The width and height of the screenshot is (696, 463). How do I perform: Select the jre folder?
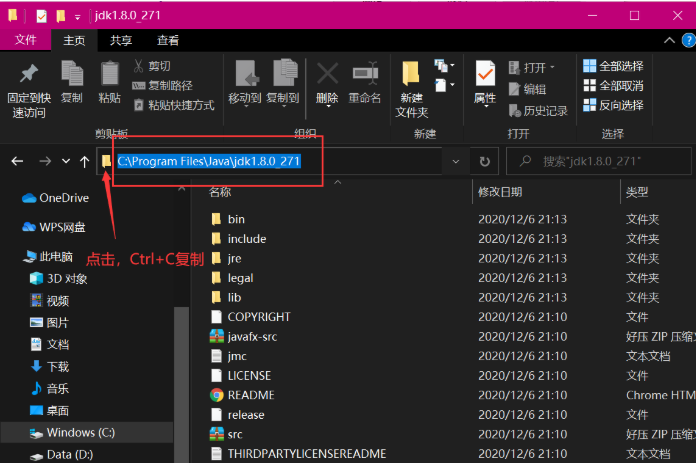click(x=226, y=258)
